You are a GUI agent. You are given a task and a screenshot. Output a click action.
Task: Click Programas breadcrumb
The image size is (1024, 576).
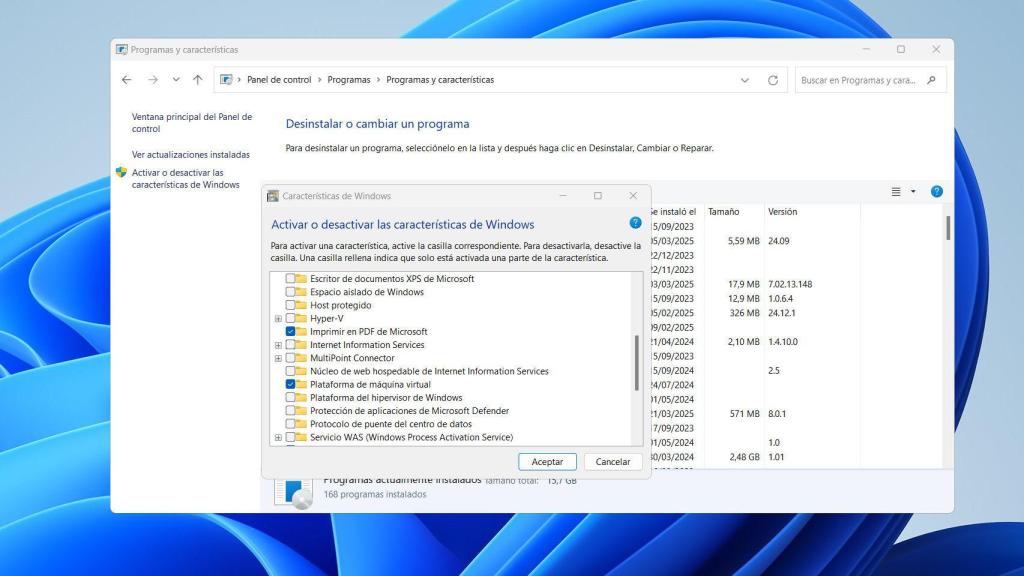(349, 80)
